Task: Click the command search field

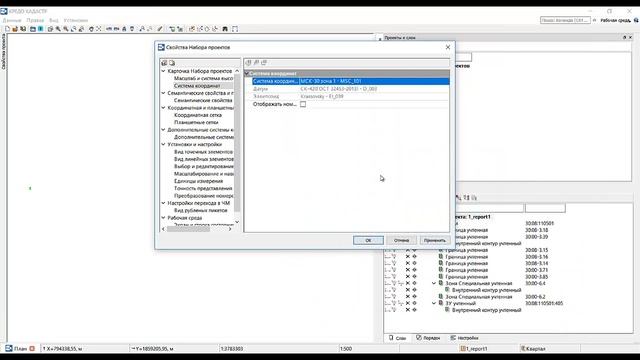Action: coord(565,20)
